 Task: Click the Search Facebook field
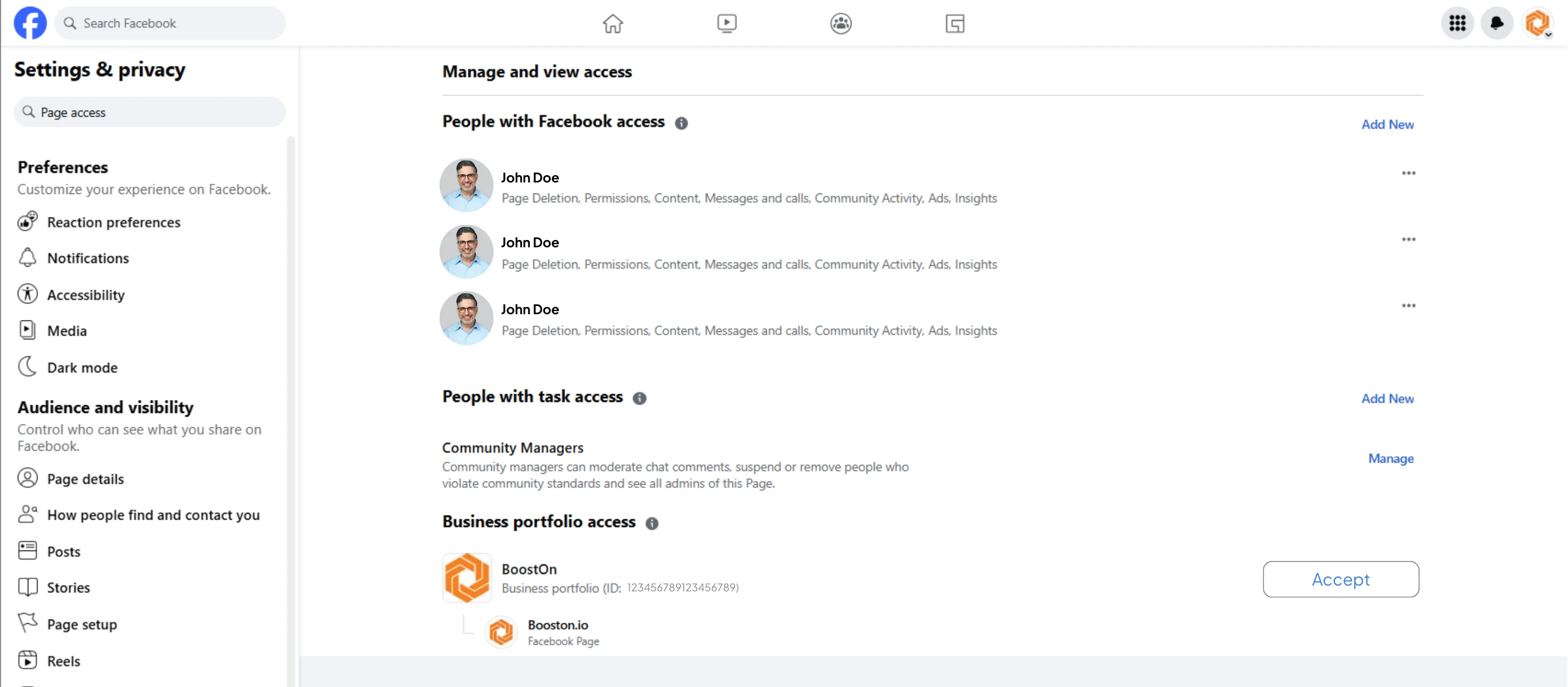(170, 23)
